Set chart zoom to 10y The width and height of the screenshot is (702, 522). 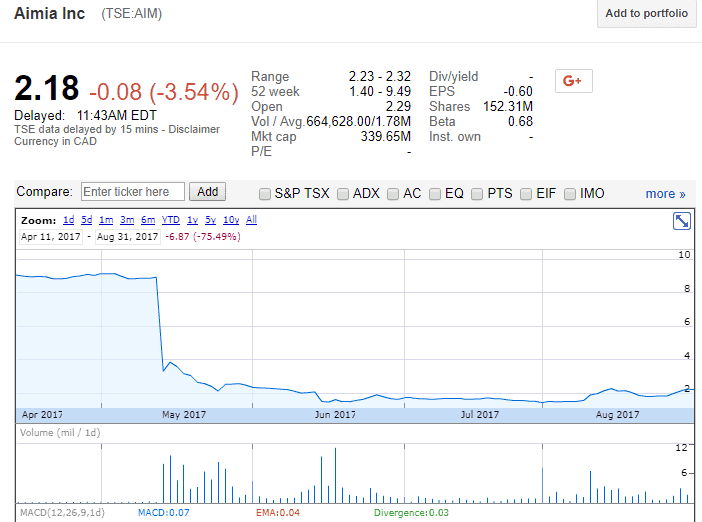(231, 220)
